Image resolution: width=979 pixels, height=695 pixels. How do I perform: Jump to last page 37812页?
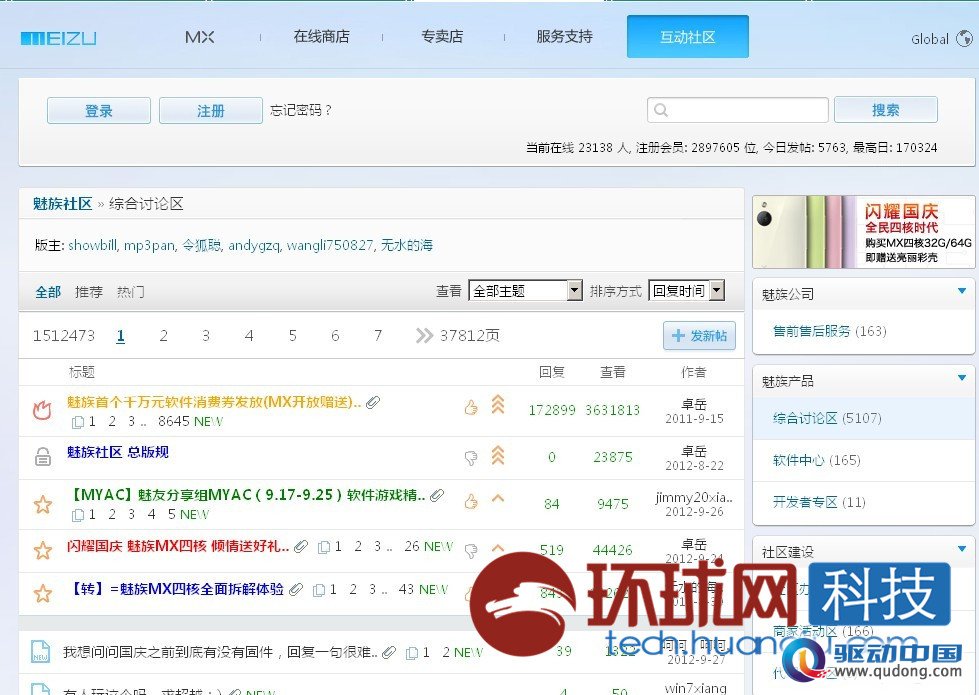tap(470, 336)
